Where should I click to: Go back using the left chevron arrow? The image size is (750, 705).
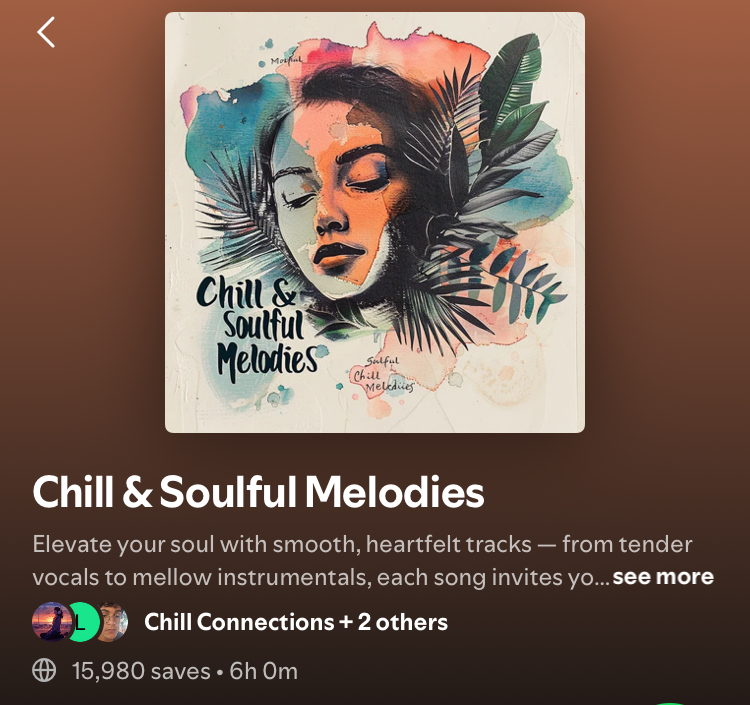(x=46, y=32)
